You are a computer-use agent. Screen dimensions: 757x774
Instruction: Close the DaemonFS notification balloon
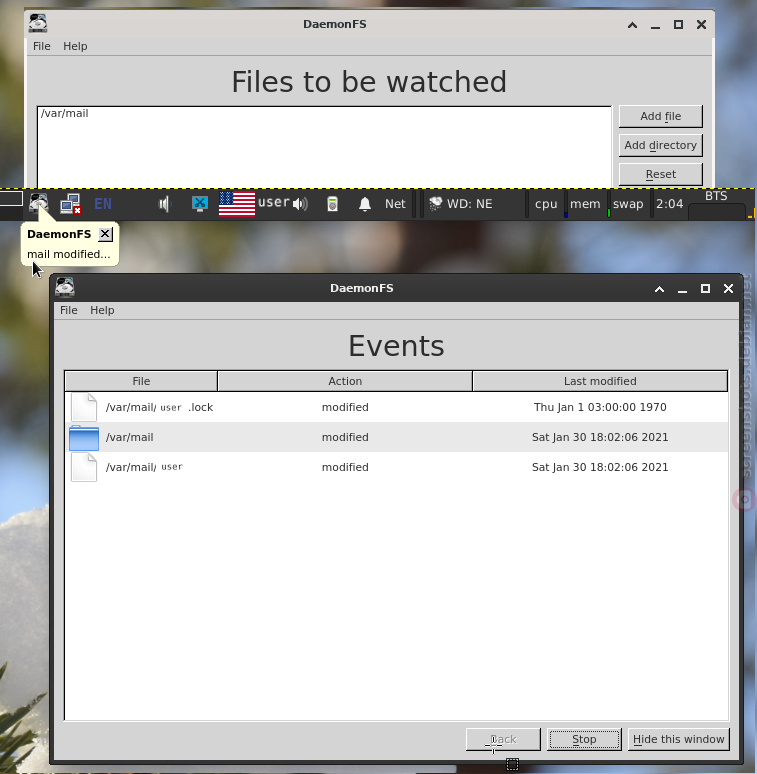click(x=105, y=234)
